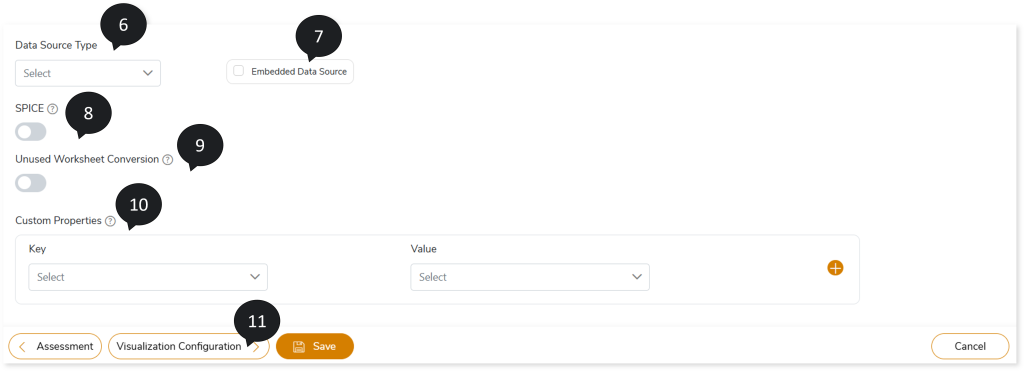
Task: Click the right chevron on Visualization Configuration
Action: pos(257,347)
